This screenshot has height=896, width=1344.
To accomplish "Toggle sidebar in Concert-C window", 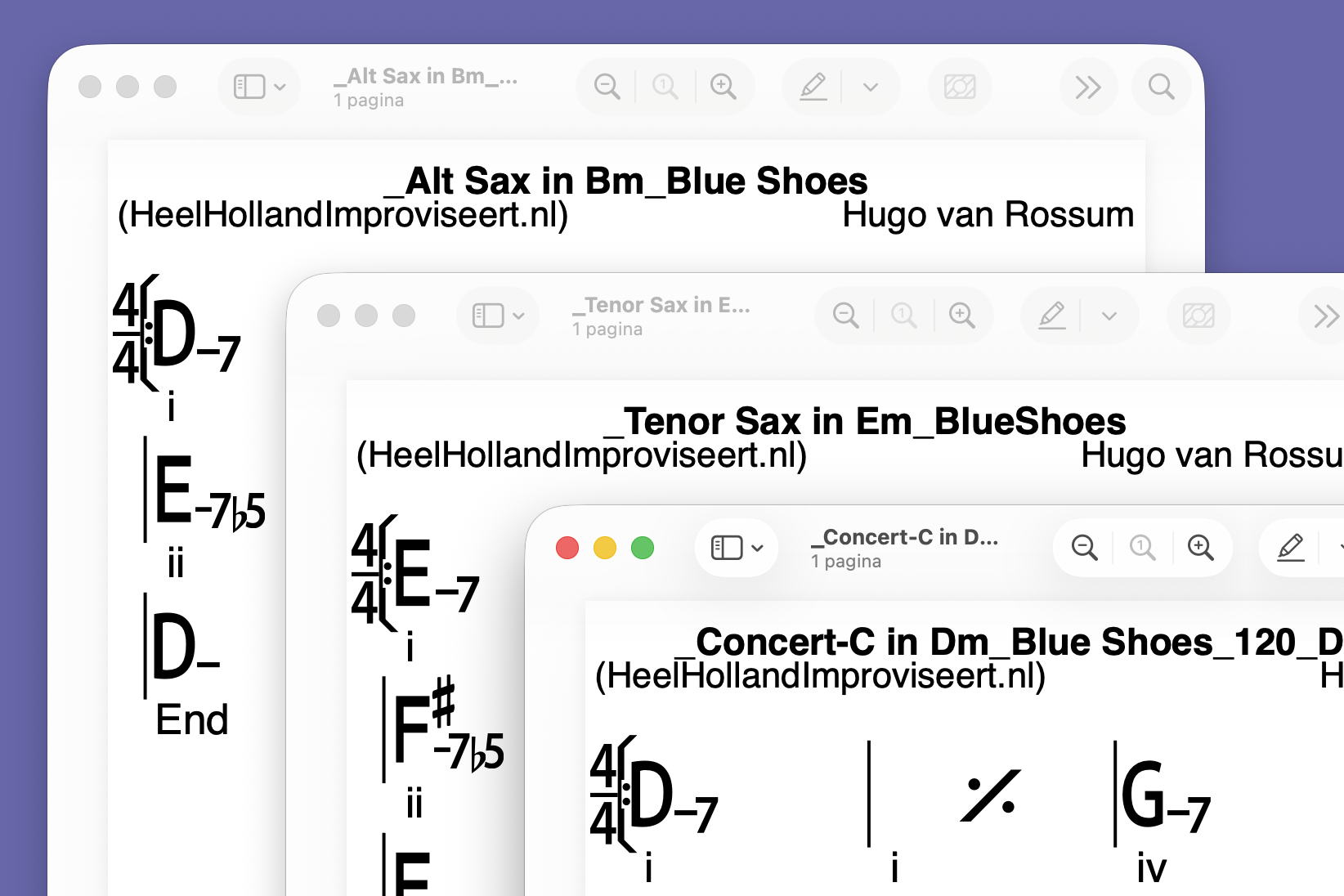I will pos(727,548).
